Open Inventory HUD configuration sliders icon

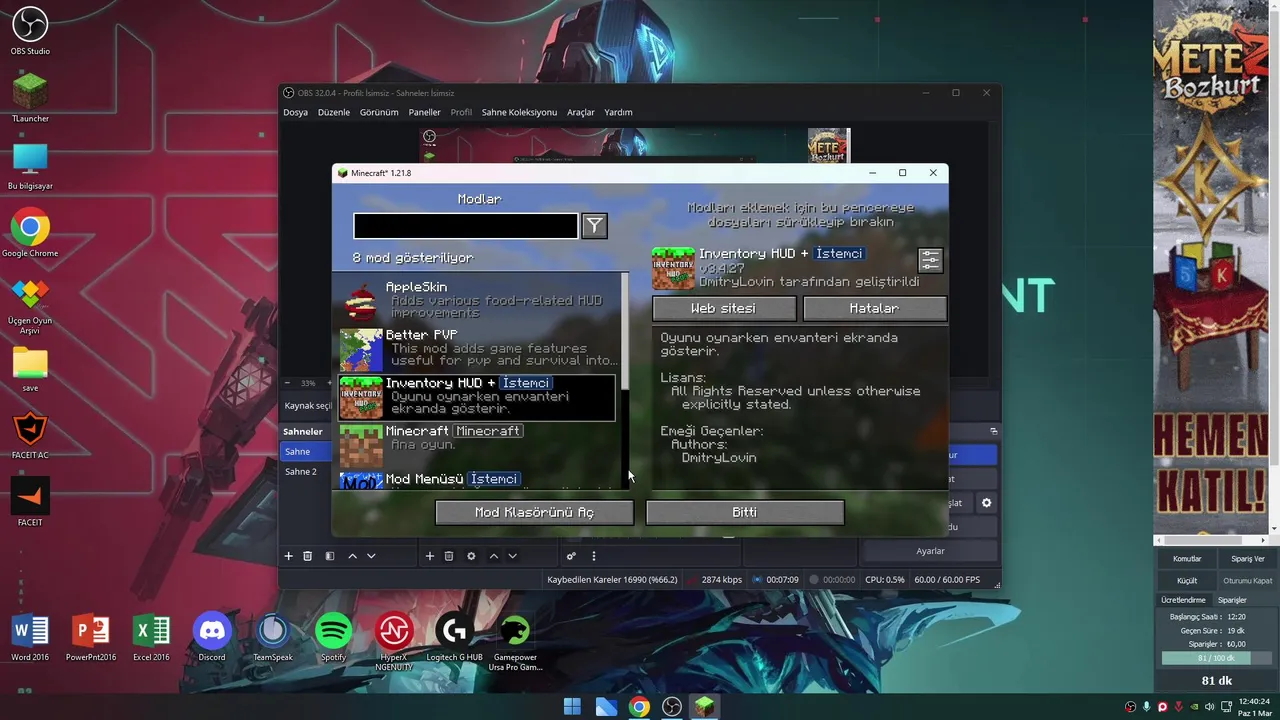coord(930,260)
